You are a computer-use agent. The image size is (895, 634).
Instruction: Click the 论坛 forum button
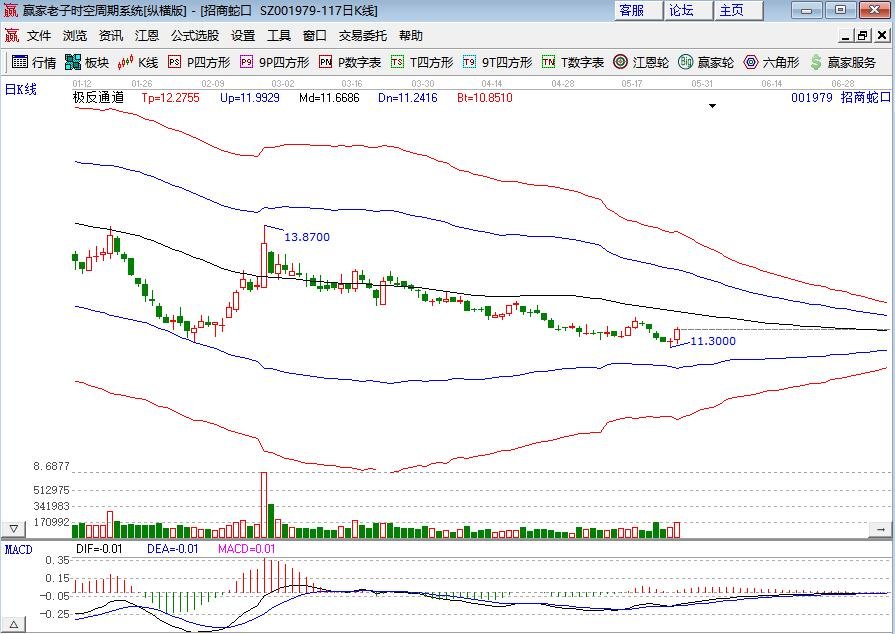(x=688, y=10)
